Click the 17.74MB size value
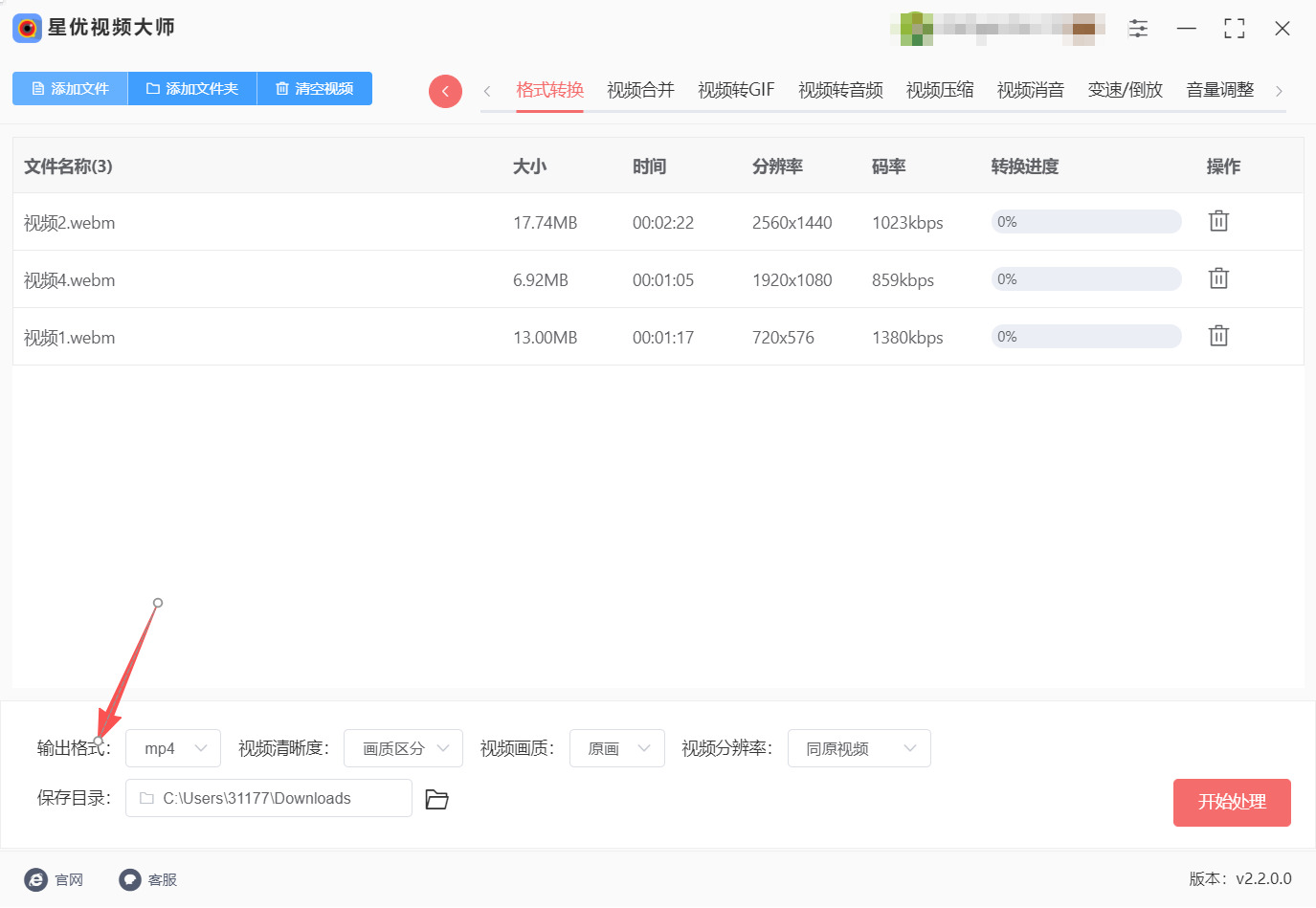The width and height of the screenshot is (1316, 908). click(546, 223)
